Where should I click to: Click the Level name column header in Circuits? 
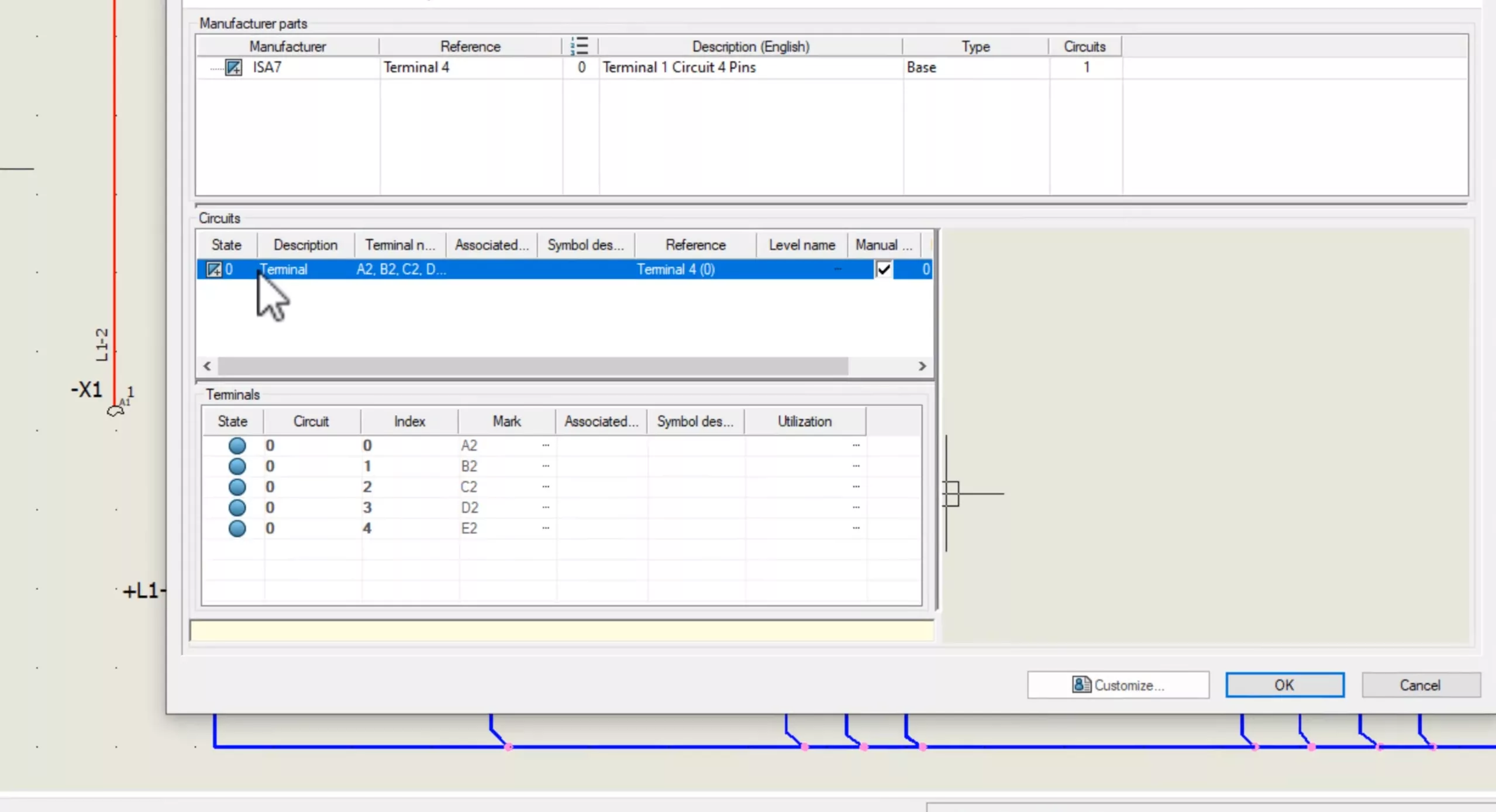[x=802, y=245]
